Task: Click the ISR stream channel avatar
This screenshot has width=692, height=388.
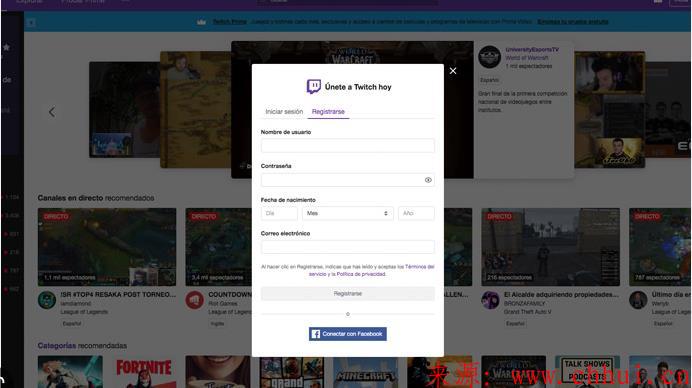Action: click(47, 300)
